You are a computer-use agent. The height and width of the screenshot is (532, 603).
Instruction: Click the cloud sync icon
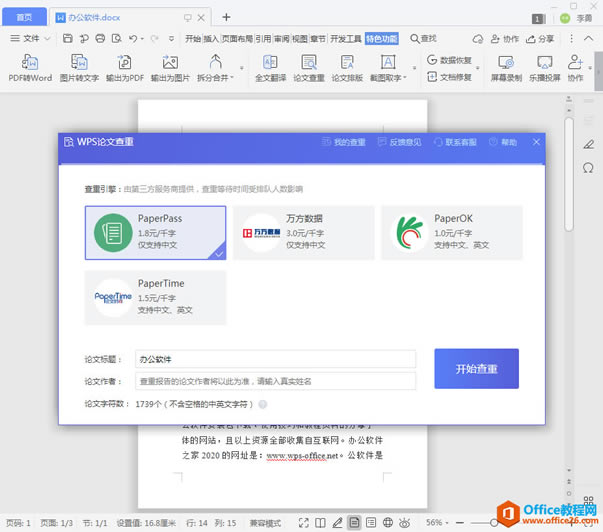478,39
